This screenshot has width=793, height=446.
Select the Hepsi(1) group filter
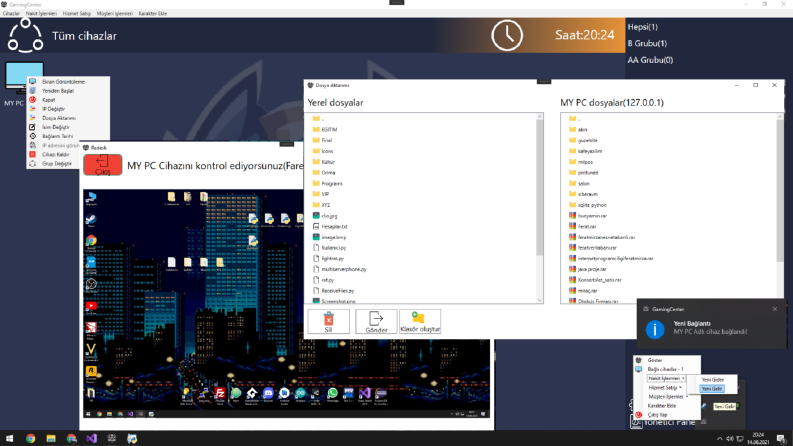click(642, 27)
